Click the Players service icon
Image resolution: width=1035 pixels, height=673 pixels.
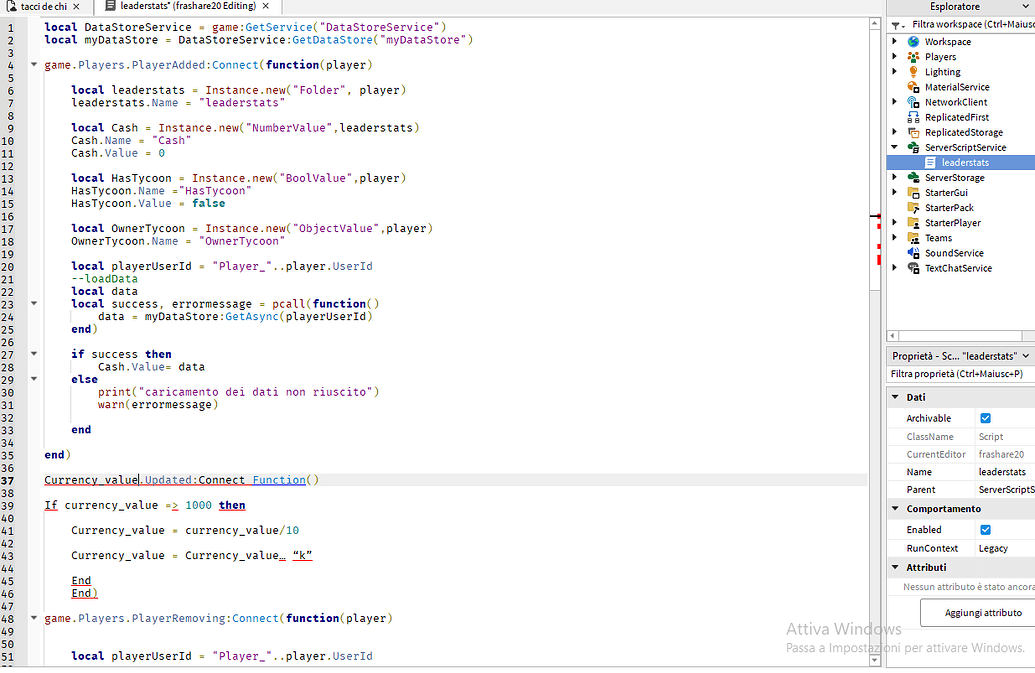914,57
